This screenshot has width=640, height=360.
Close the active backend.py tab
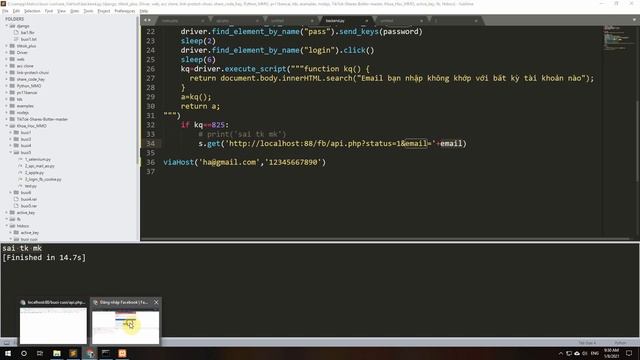click(367, 20)
